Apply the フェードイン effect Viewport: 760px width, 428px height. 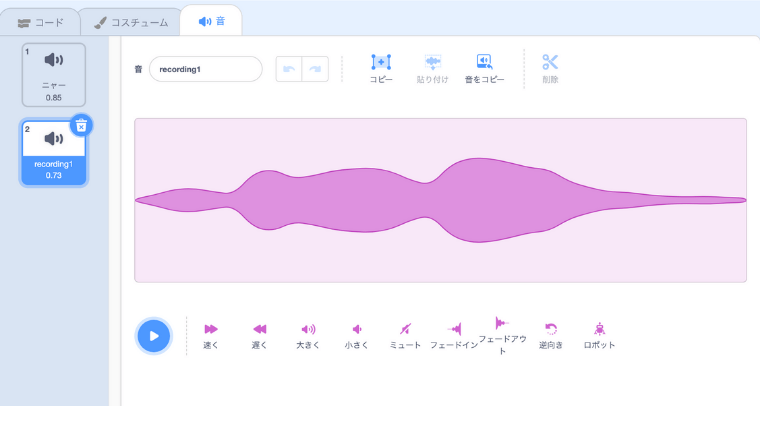(454, 336)
